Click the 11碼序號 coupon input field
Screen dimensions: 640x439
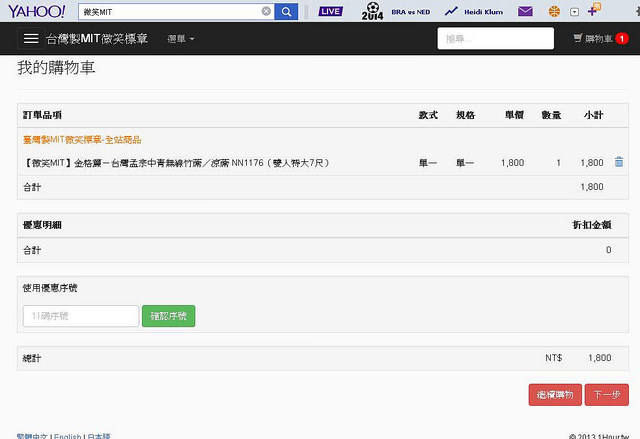[x=81, y=316]
